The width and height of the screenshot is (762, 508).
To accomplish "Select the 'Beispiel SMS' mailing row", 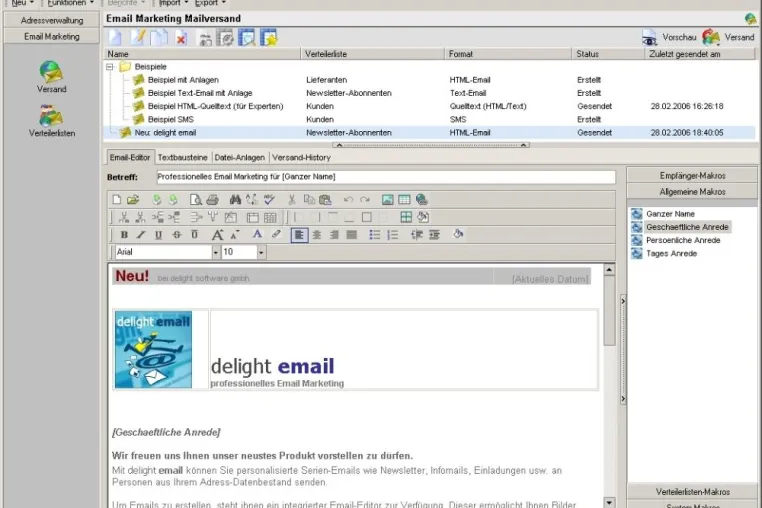I will click(429, 120).
